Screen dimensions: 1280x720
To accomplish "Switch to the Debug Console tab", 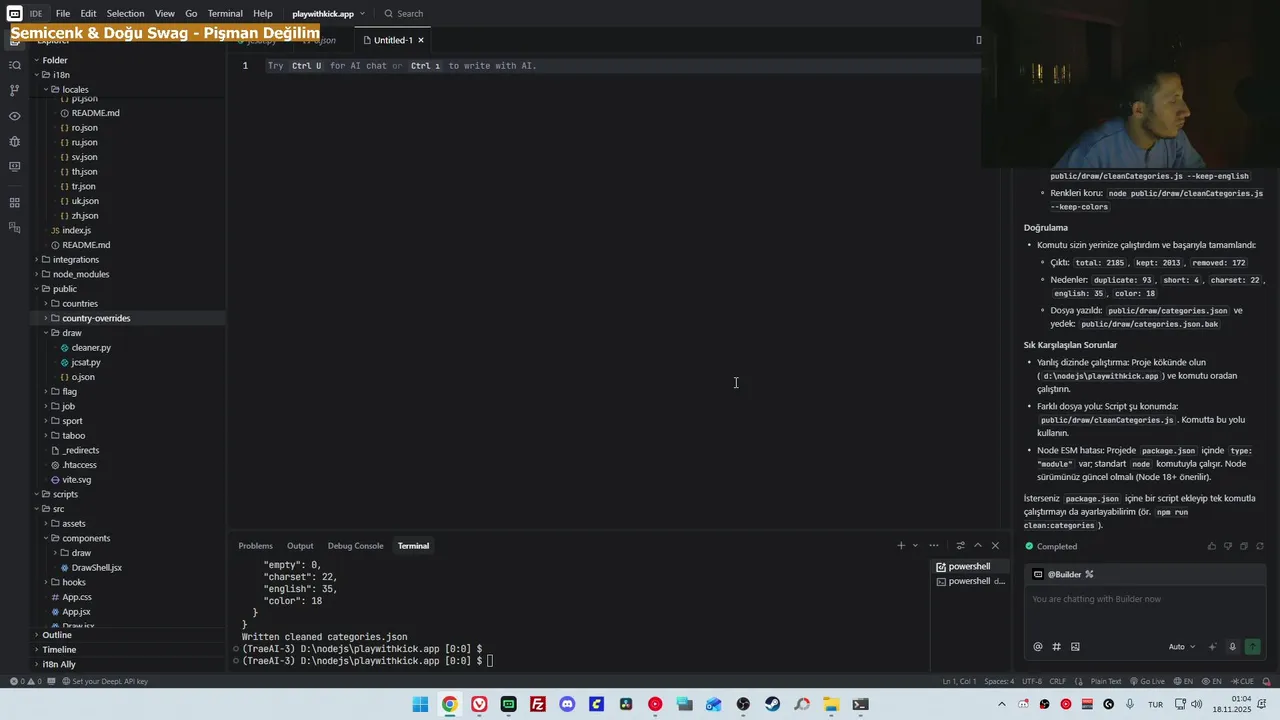I will [x=355, y=546].
